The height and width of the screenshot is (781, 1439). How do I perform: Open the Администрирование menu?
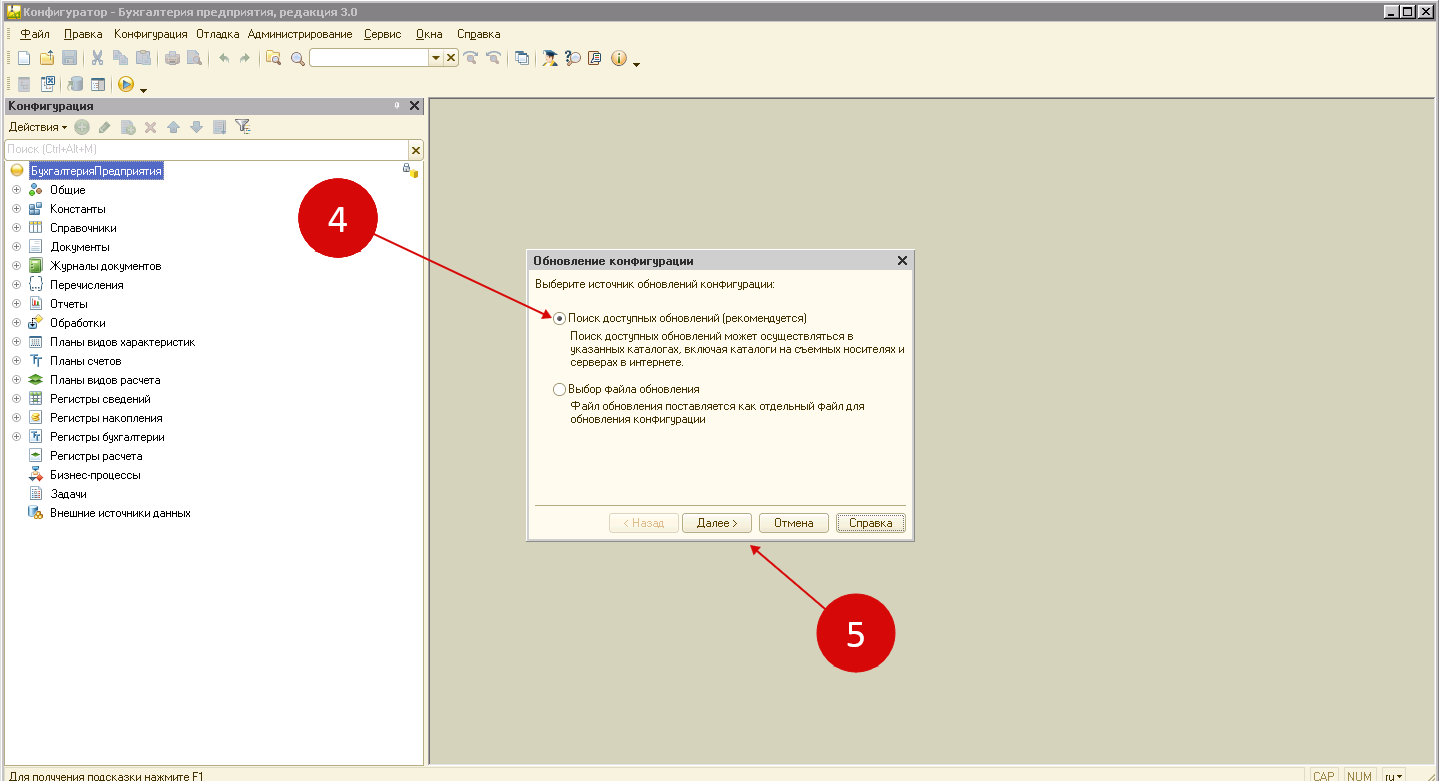pyautogui.click(x=300, y=34)
